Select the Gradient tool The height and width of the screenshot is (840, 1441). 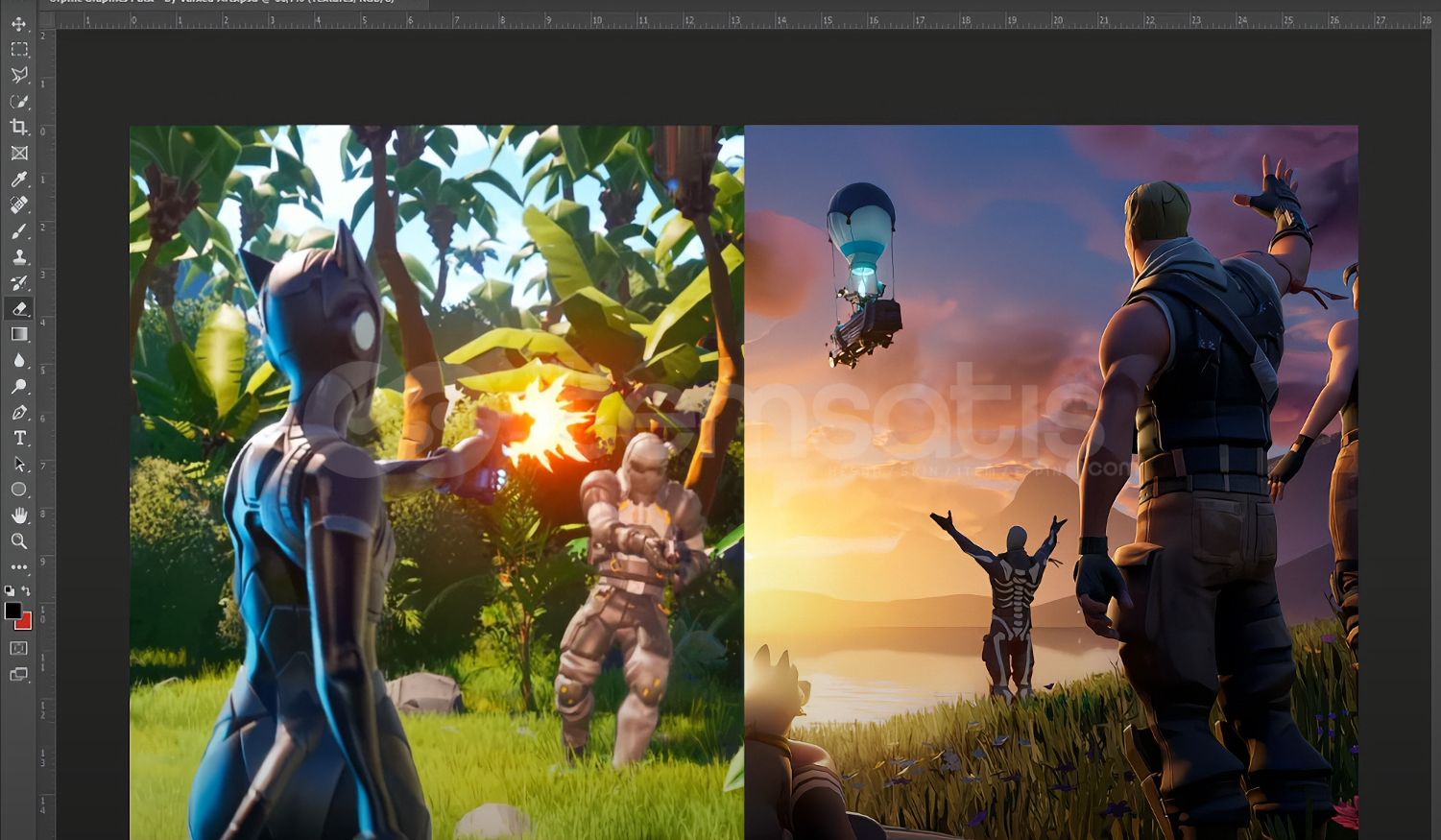tap(19, 334)
